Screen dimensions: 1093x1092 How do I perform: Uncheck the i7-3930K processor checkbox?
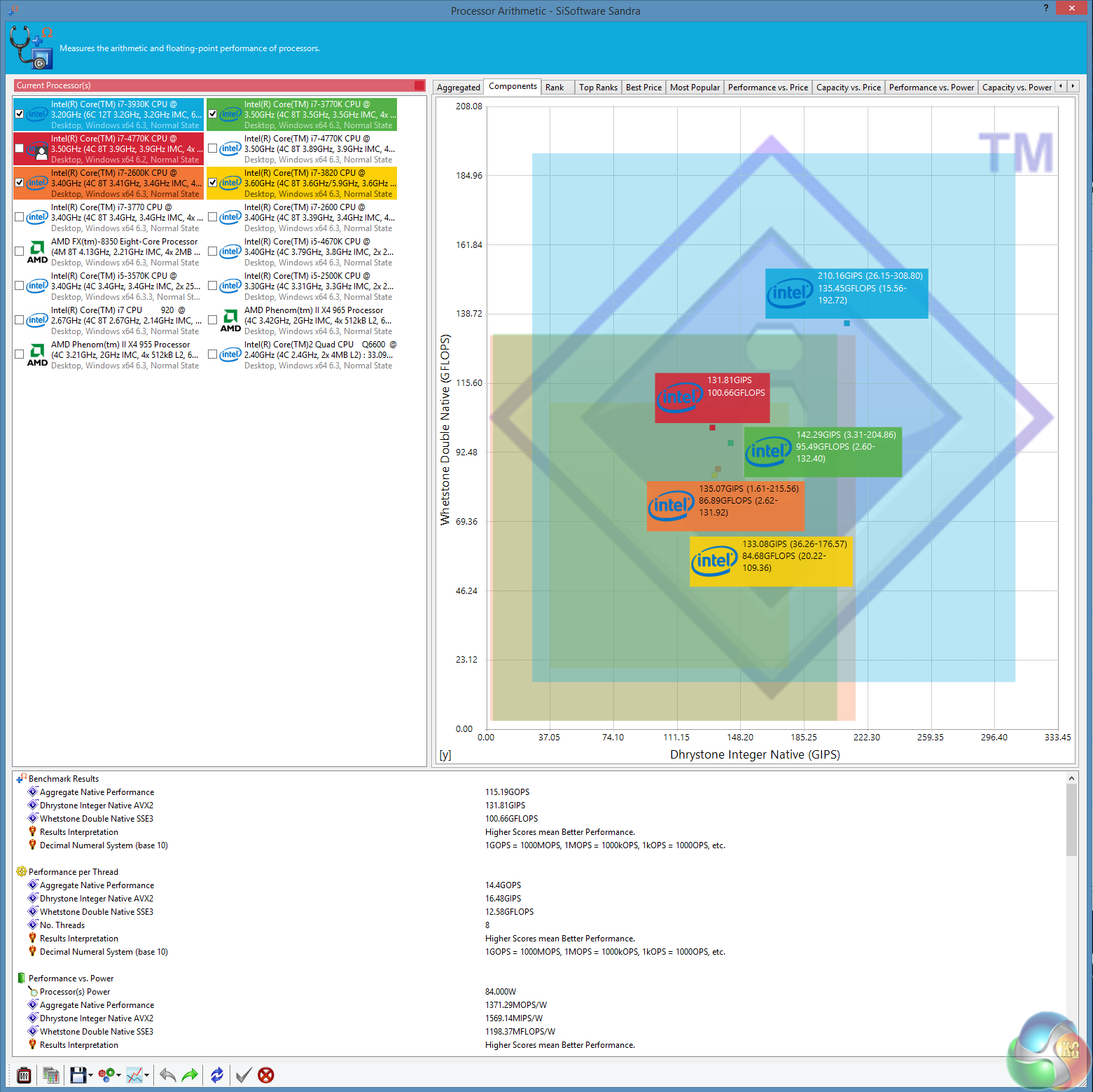click(20, 114)
